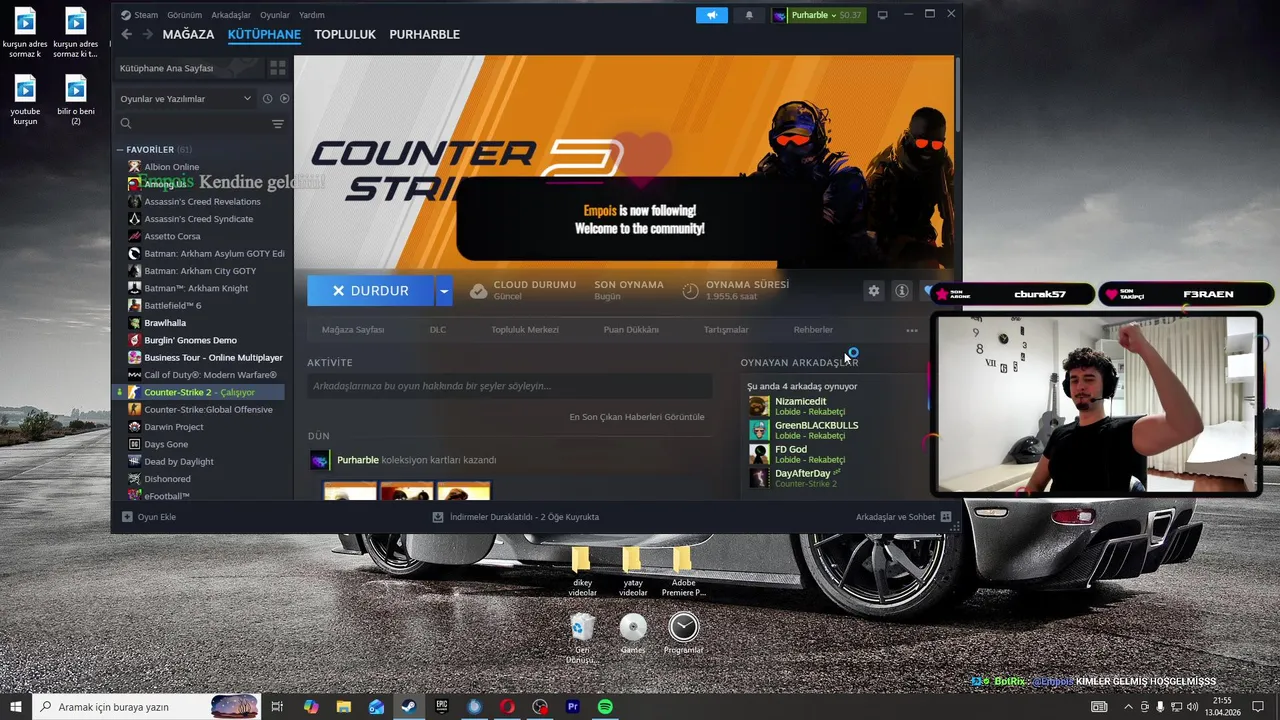The width and height of the screenshot is (1280, 720).
Task: Open the Programlar desktop icon
Action: [684, 634]
